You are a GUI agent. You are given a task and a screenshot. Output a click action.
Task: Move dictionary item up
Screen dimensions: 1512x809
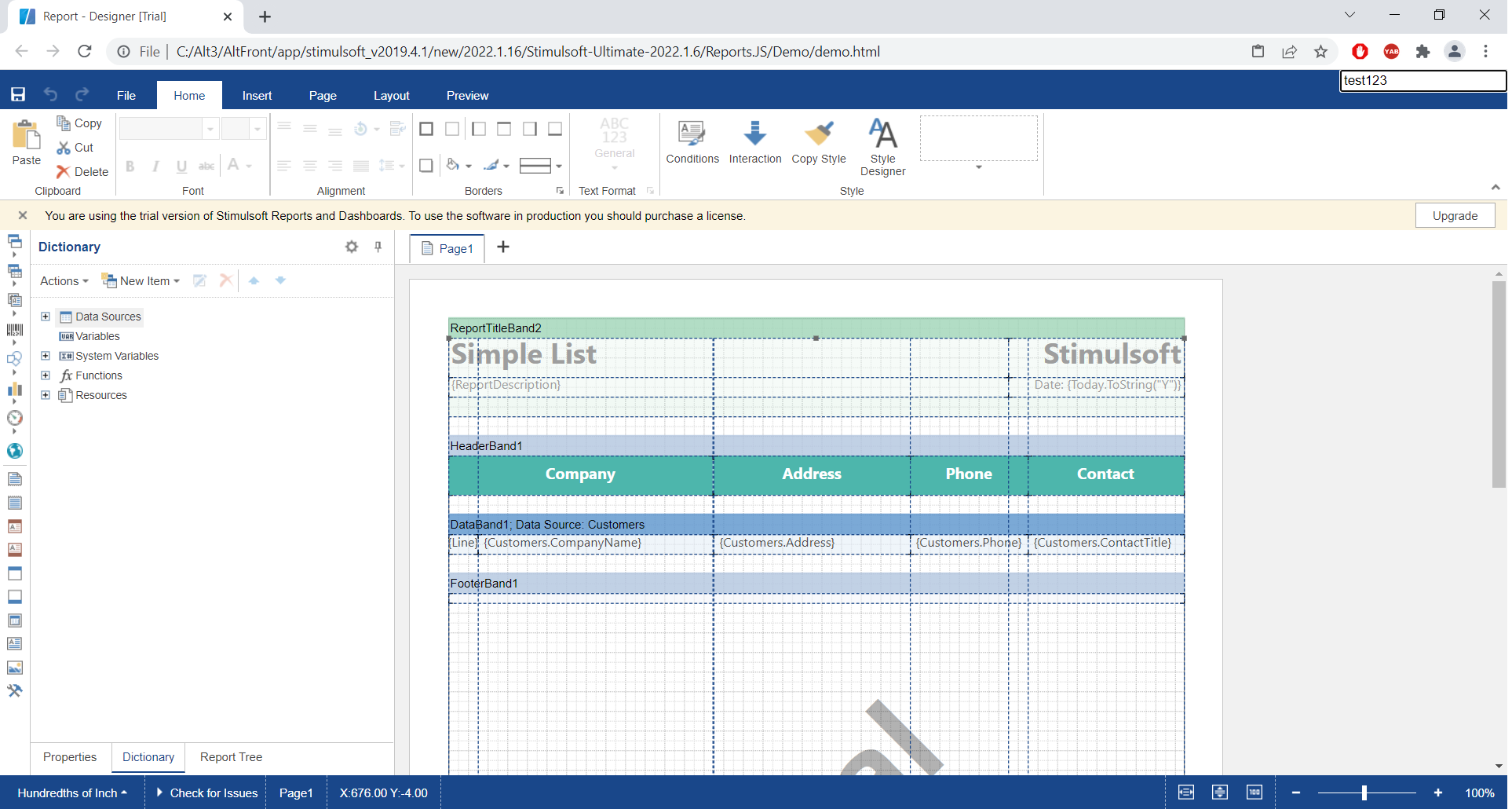(254, 280)
